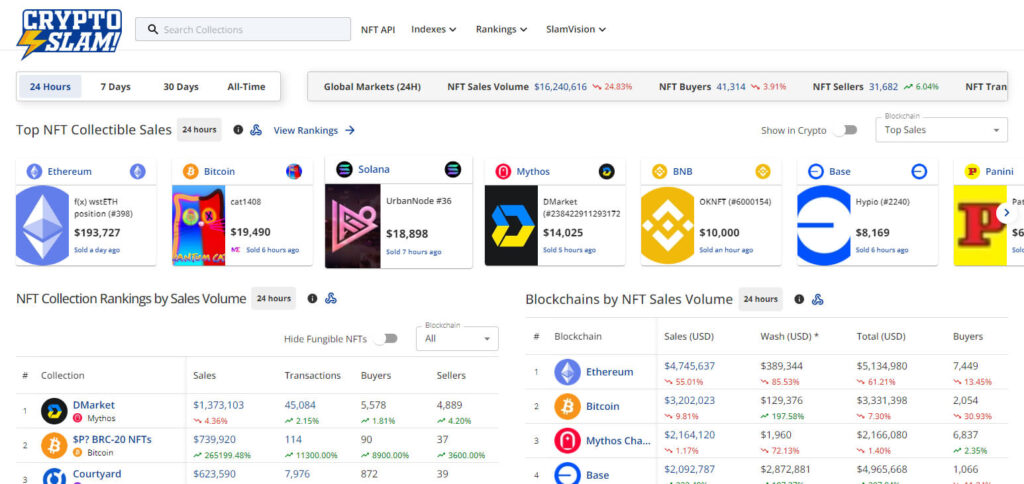
Task: Click the red Mythos icon on the Mythos card
Action: 503,172
